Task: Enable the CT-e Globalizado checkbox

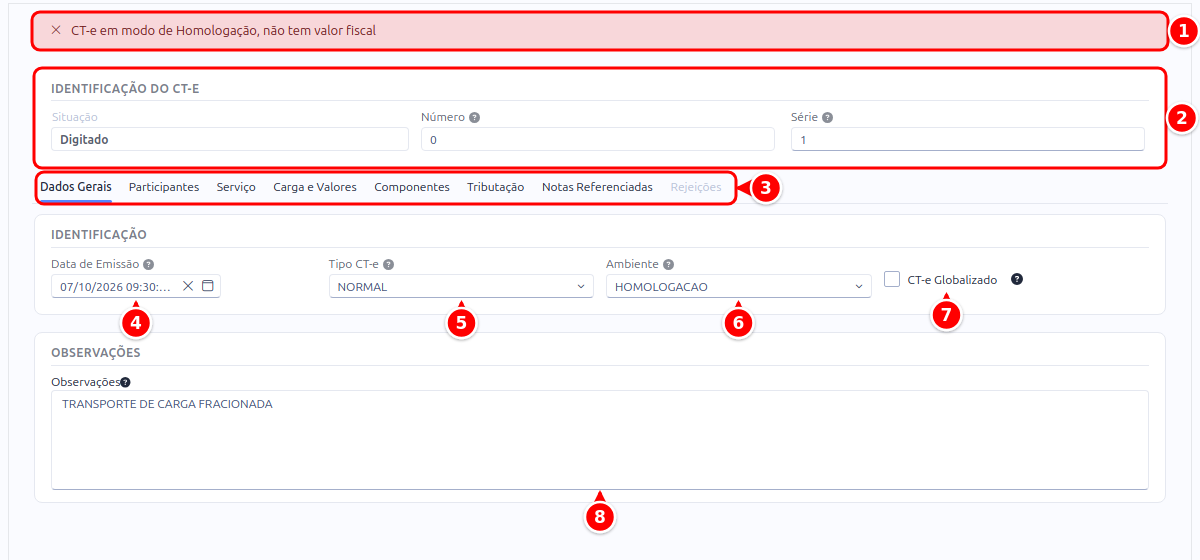Action: pos(892,279)
